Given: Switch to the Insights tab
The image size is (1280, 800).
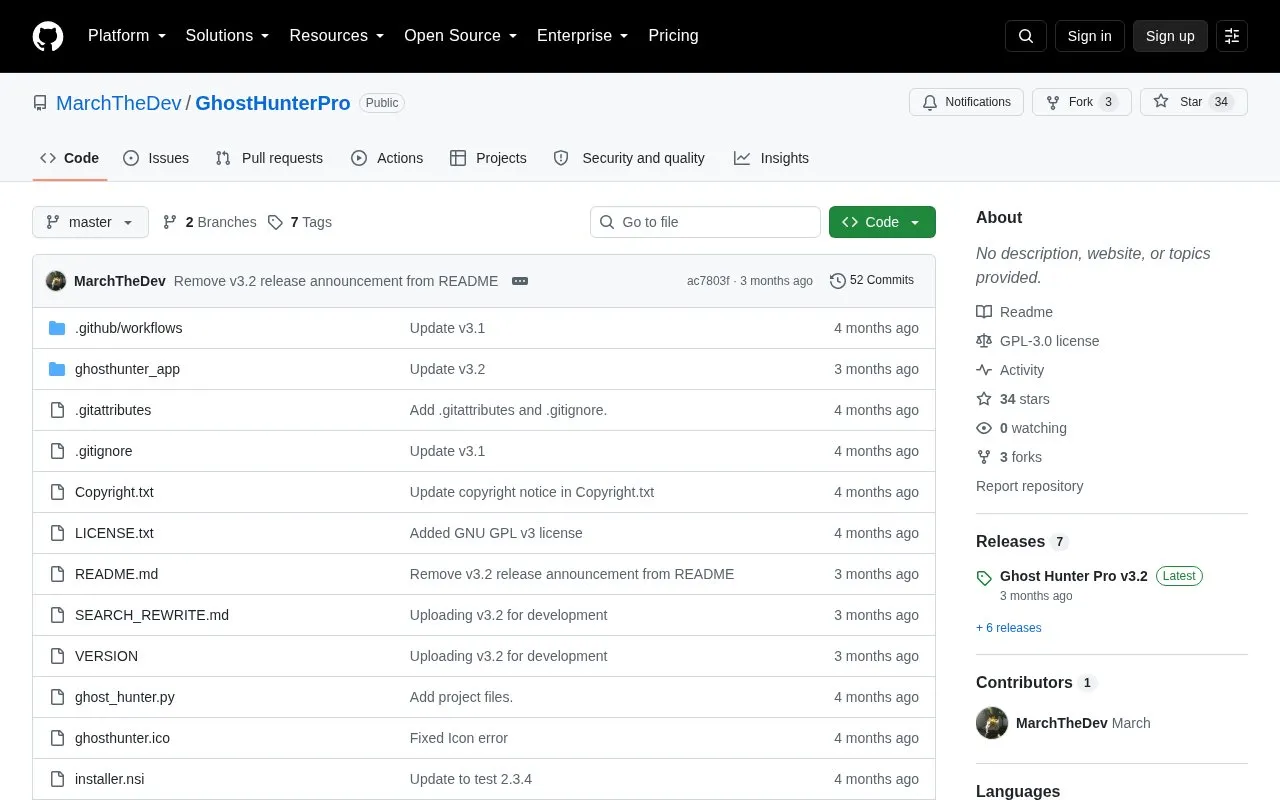Looking at the screenshot, I should tap(771, 158).
